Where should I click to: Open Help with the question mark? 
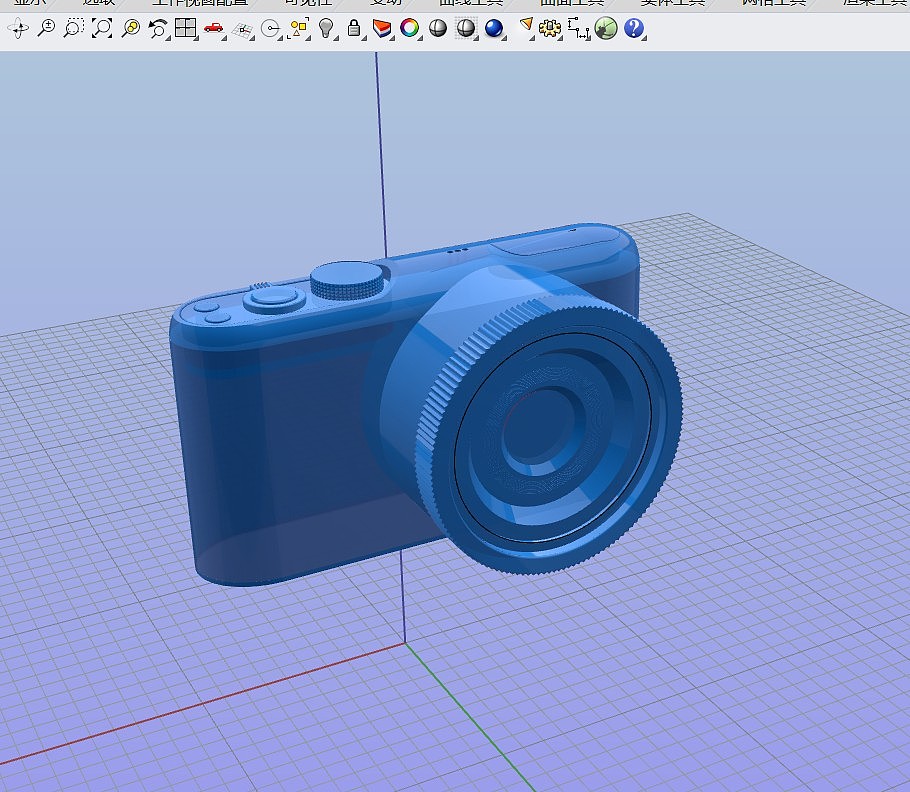pyautogui.click(x=633, y=29)
